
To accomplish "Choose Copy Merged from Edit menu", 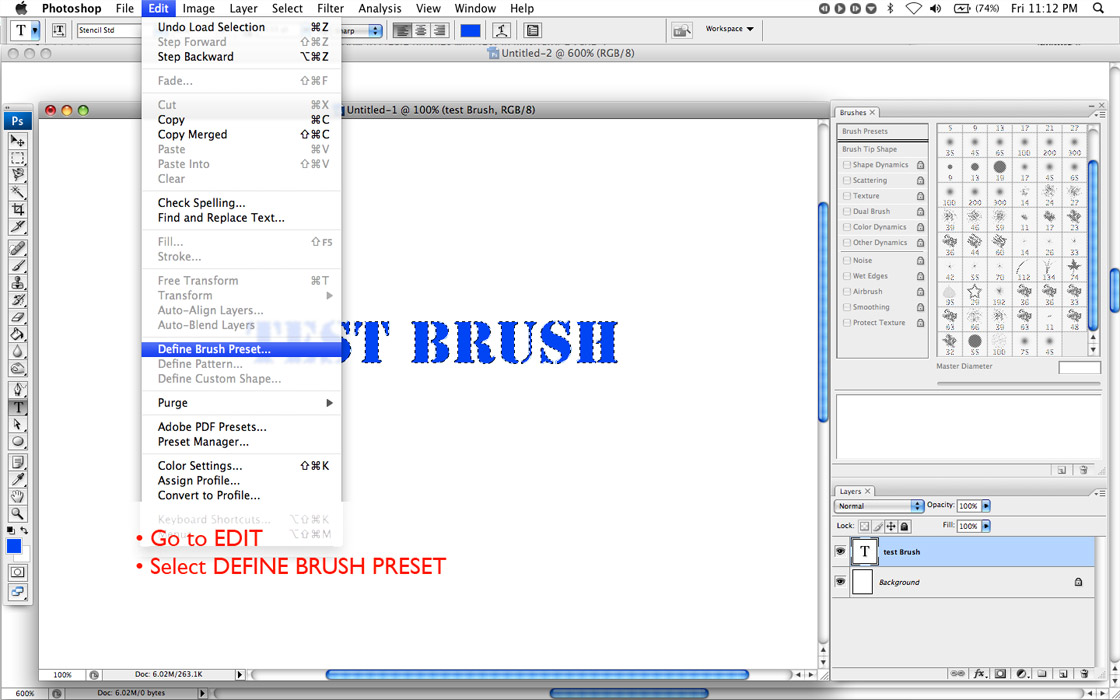I will pos(241,134).
